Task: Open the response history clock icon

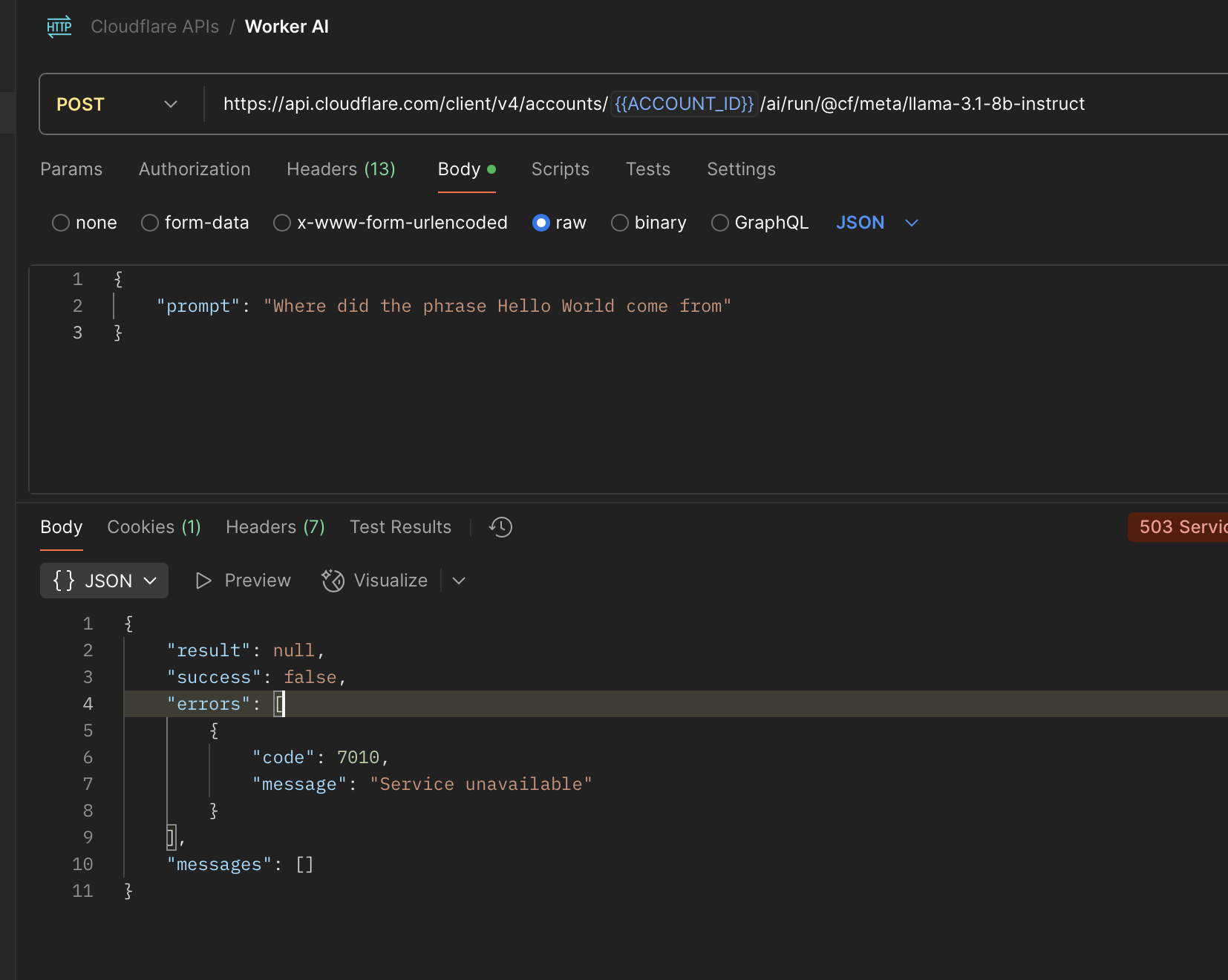Action: click(500, 527)
